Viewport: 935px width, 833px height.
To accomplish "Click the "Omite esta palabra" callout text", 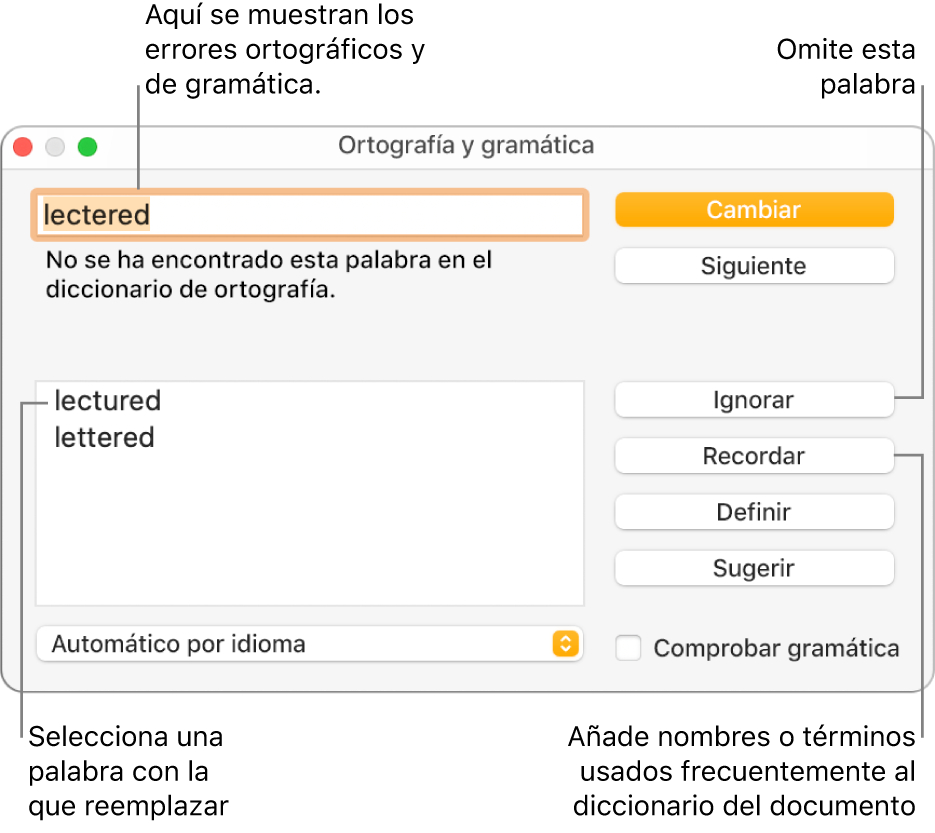I will [846, 66].
